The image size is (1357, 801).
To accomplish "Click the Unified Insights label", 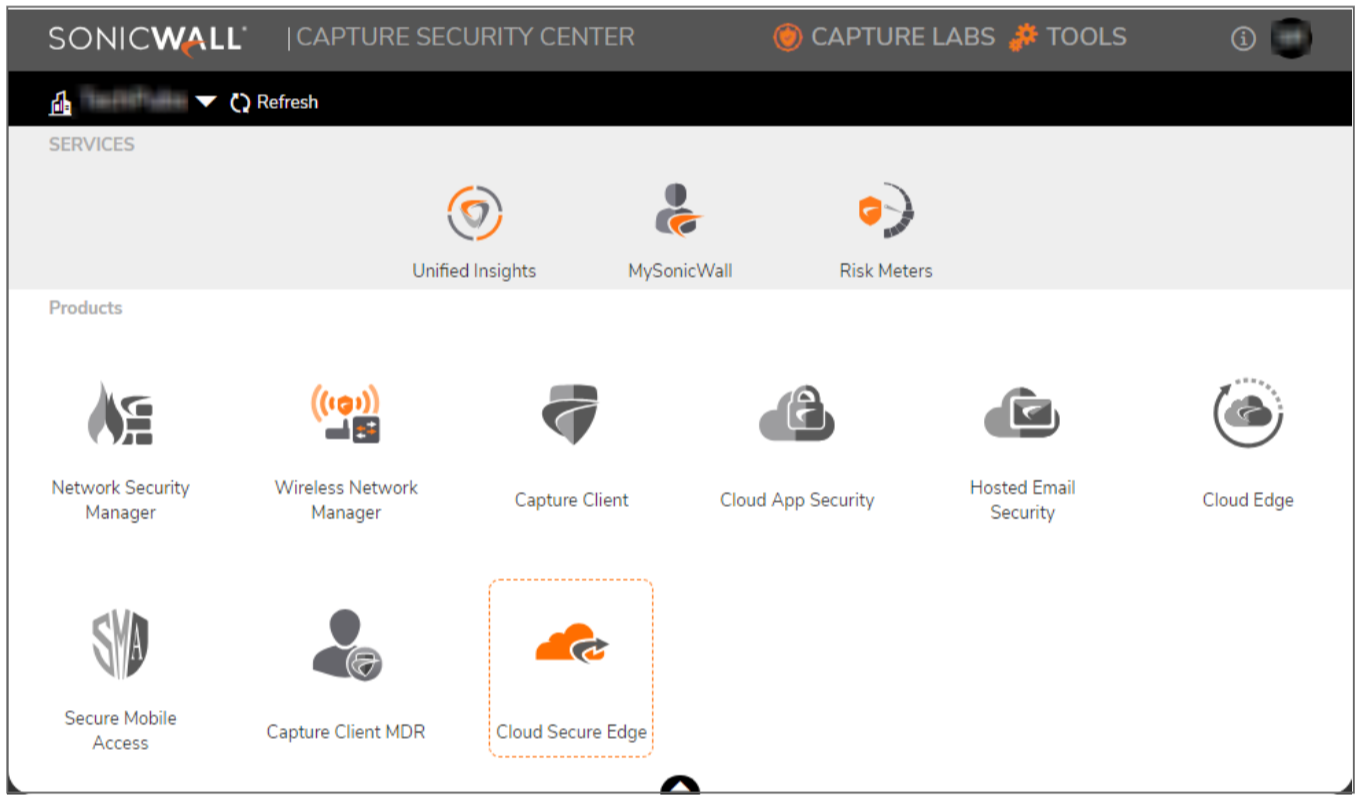I will point(474,271).
